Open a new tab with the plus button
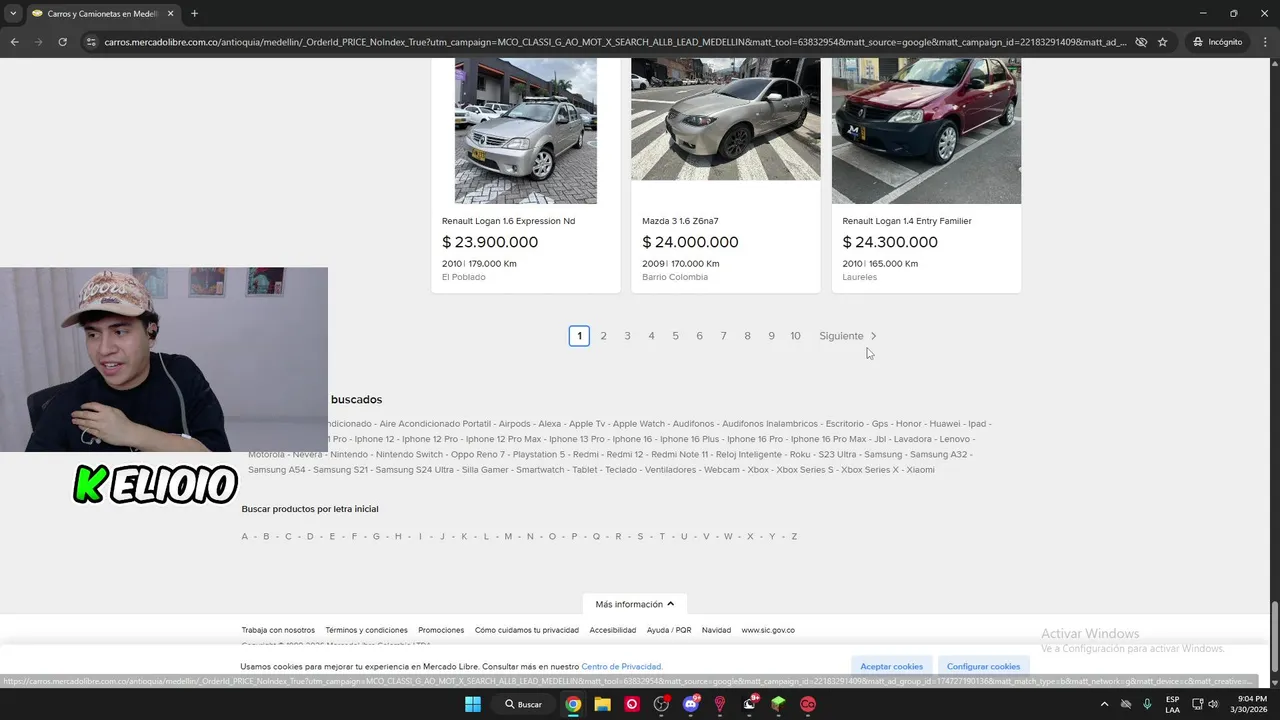This screenshot has width=1280, height=720. tap(194, 14)
